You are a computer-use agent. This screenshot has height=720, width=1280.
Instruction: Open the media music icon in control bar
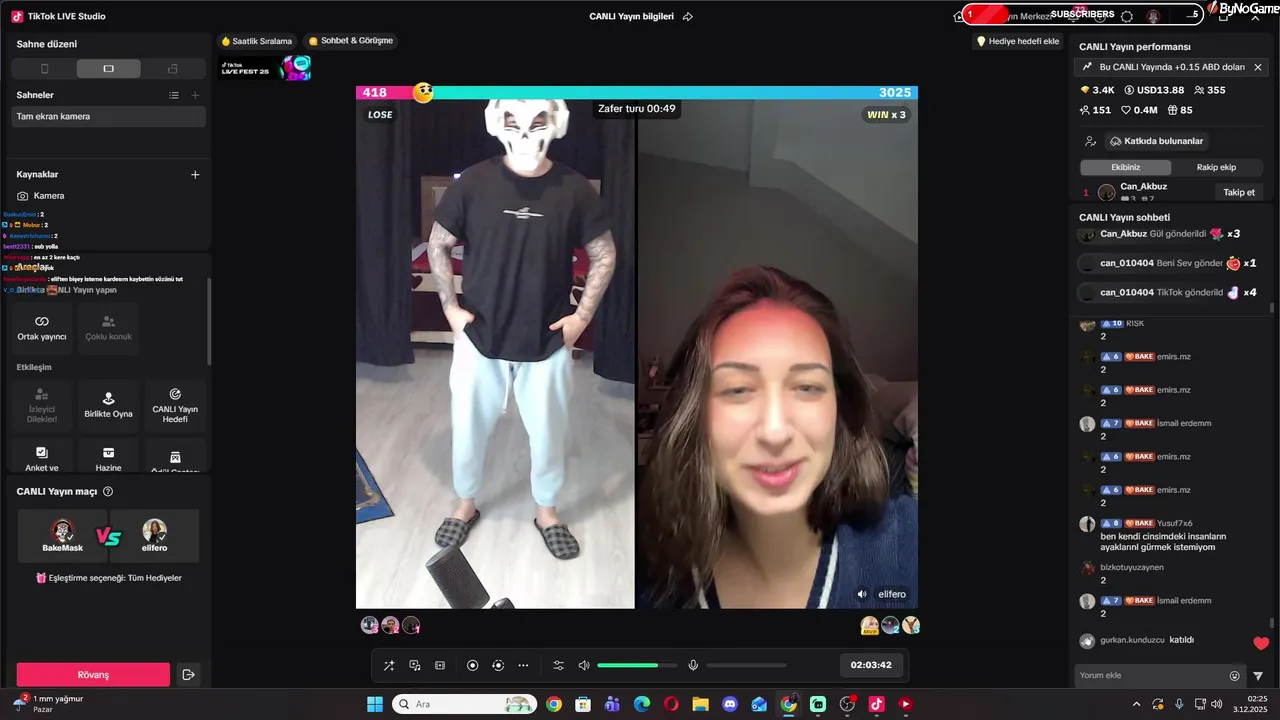click(414, 666)
